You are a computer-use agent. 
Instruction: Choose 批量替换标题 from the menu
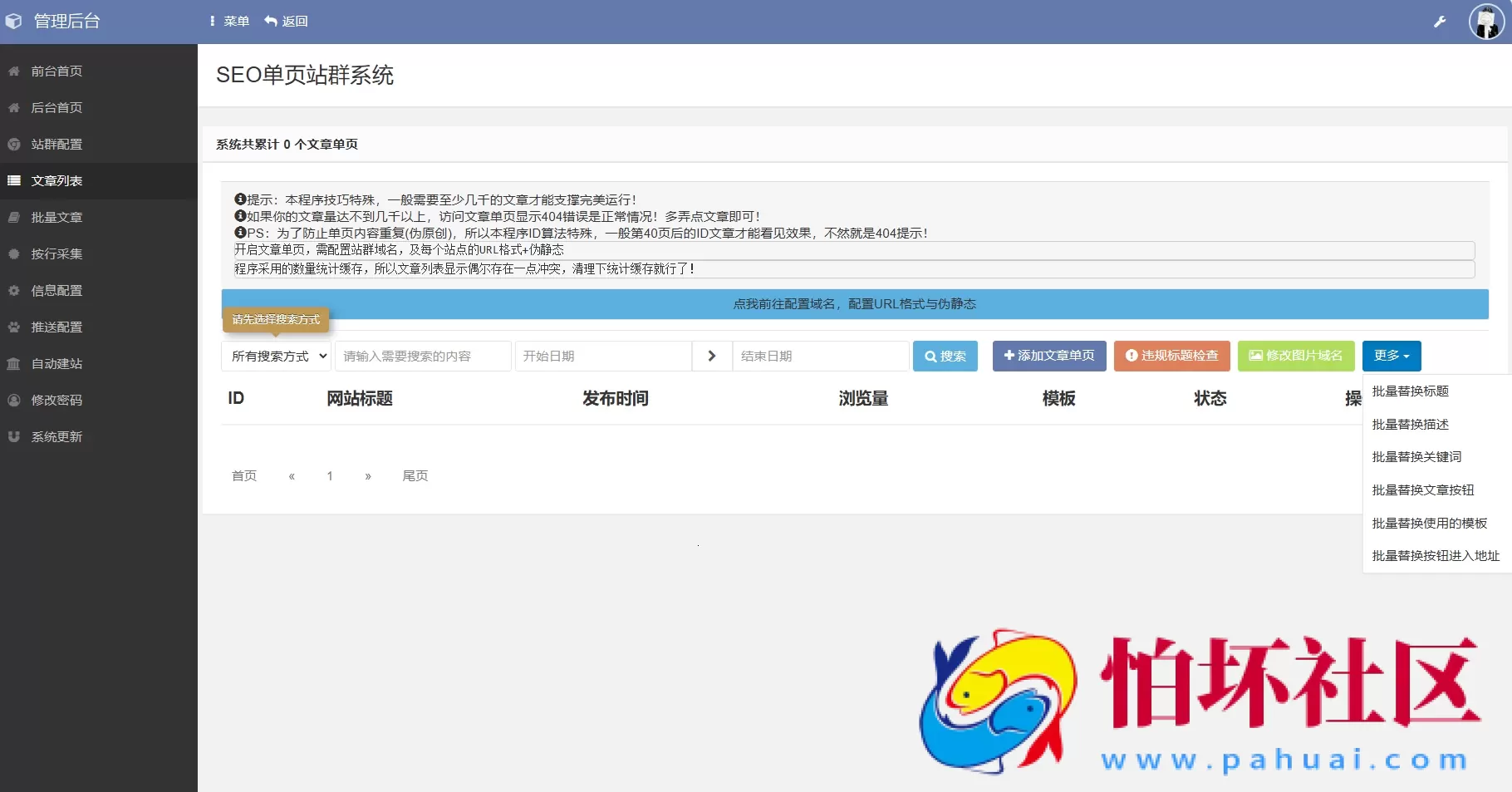click(x=1411, y=391)
